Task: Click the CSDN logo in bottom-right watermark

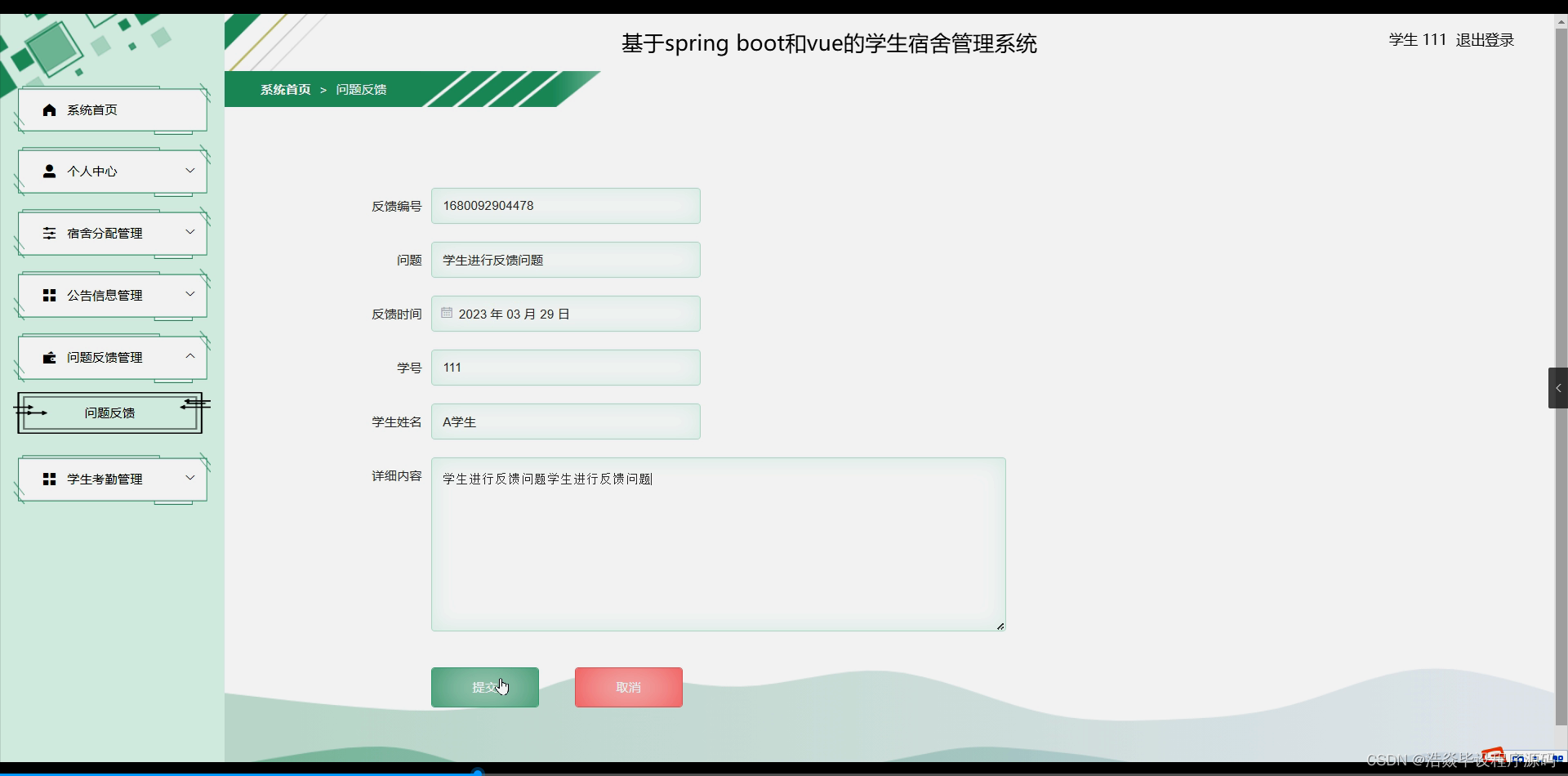Action: [1497, 758]
